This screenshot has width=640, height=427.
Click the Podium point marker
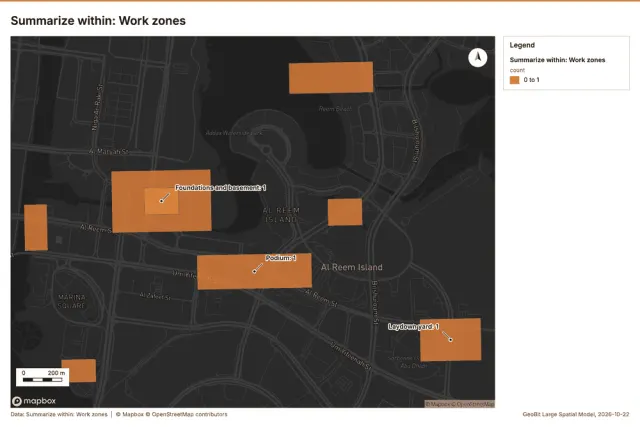tap(254, 271)
